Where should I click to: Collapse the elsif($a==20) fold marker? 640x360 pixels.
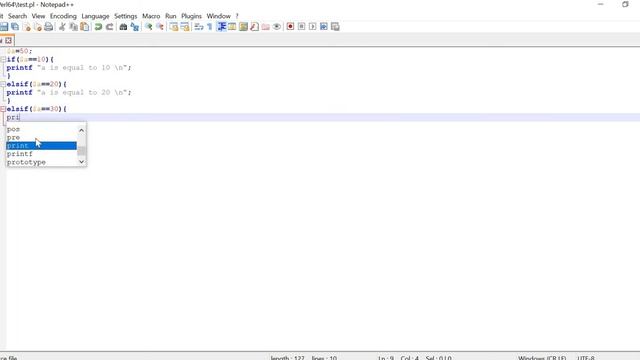[x=3, y=84]
